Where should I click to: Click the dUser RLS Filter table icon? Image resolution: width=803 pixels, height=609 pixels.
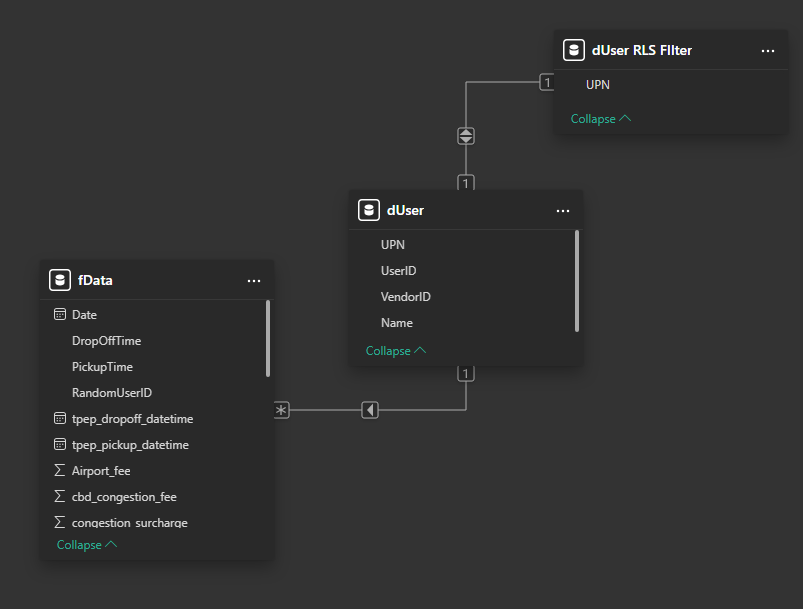coord(573,50)
